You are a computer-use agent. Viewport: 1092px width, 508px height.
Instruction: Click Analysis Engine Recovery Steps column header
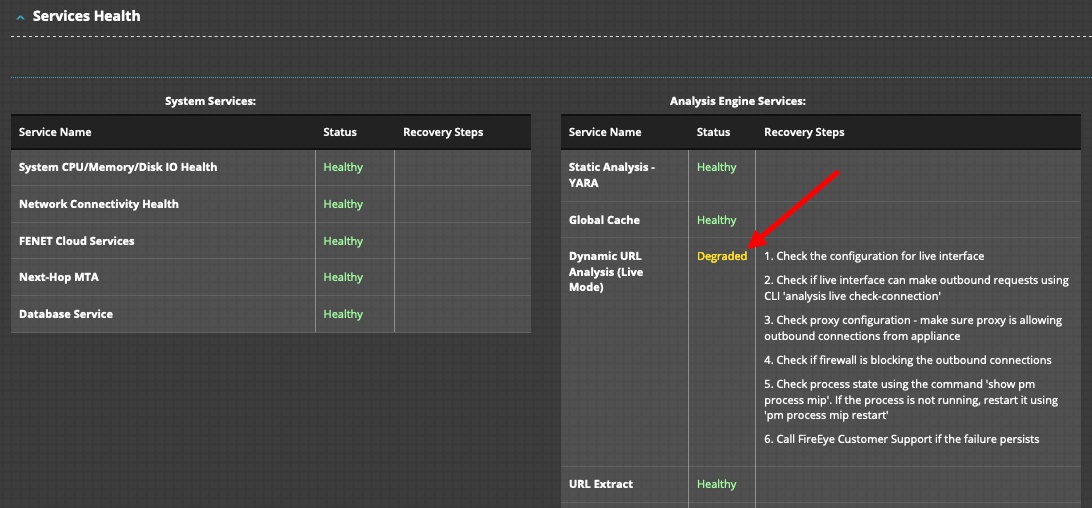(804, 132)
